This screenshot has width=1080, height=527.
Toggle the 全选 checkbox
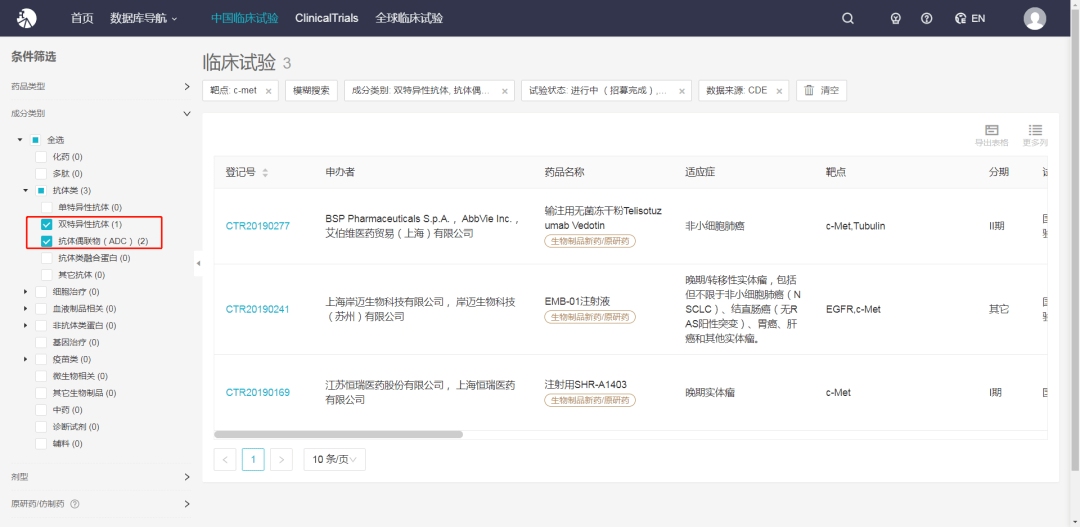pos(35,140)
